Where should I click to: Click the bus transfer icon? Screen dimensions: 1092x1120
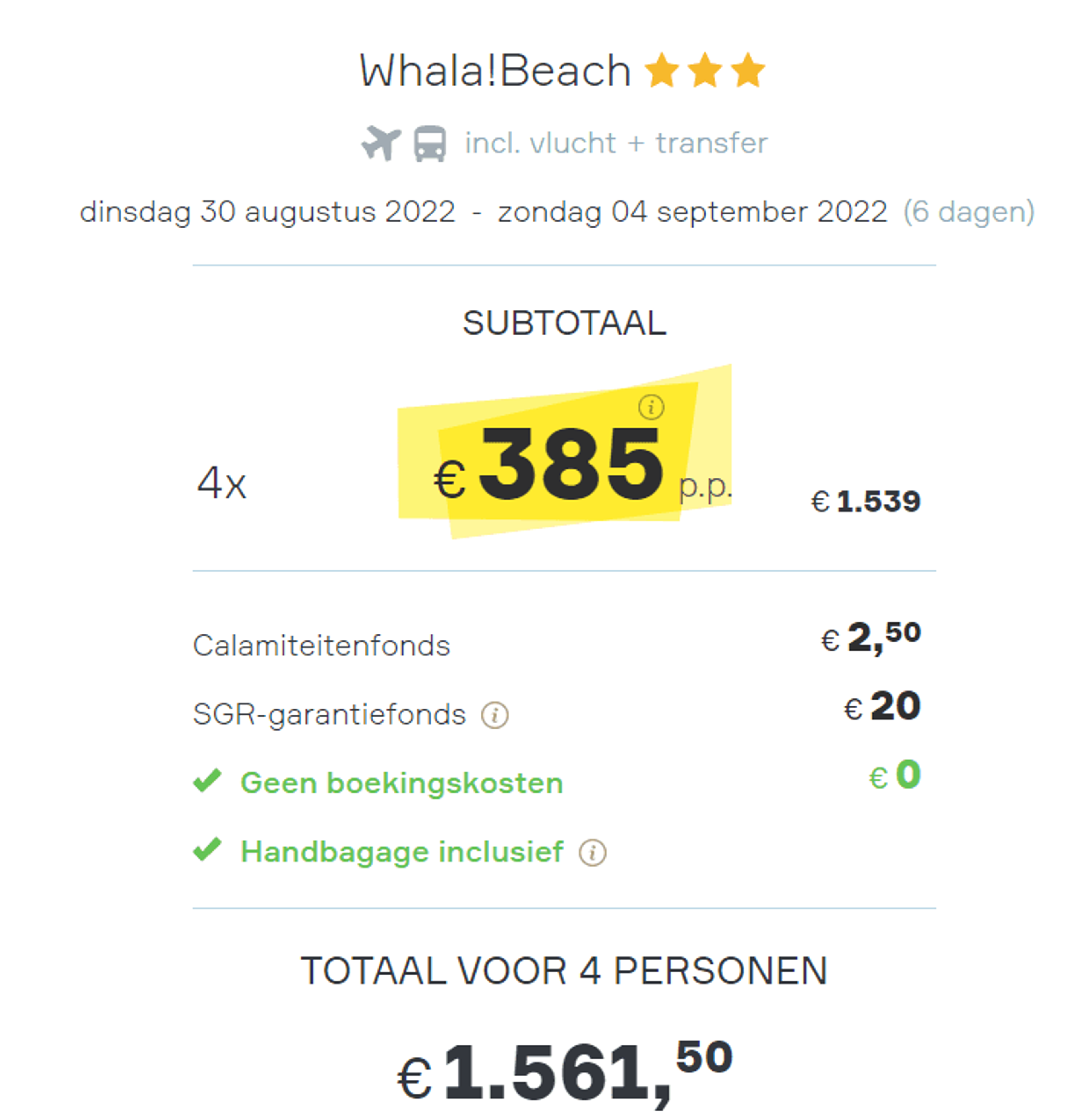tap(430, 143)
